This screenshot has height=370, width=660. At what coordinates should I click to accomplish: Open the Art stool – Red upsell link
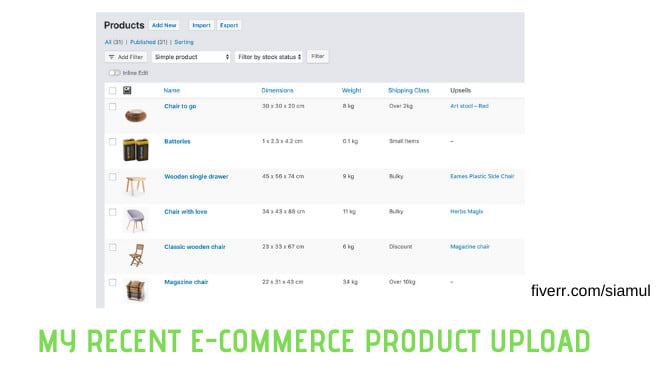pos(469,106)
